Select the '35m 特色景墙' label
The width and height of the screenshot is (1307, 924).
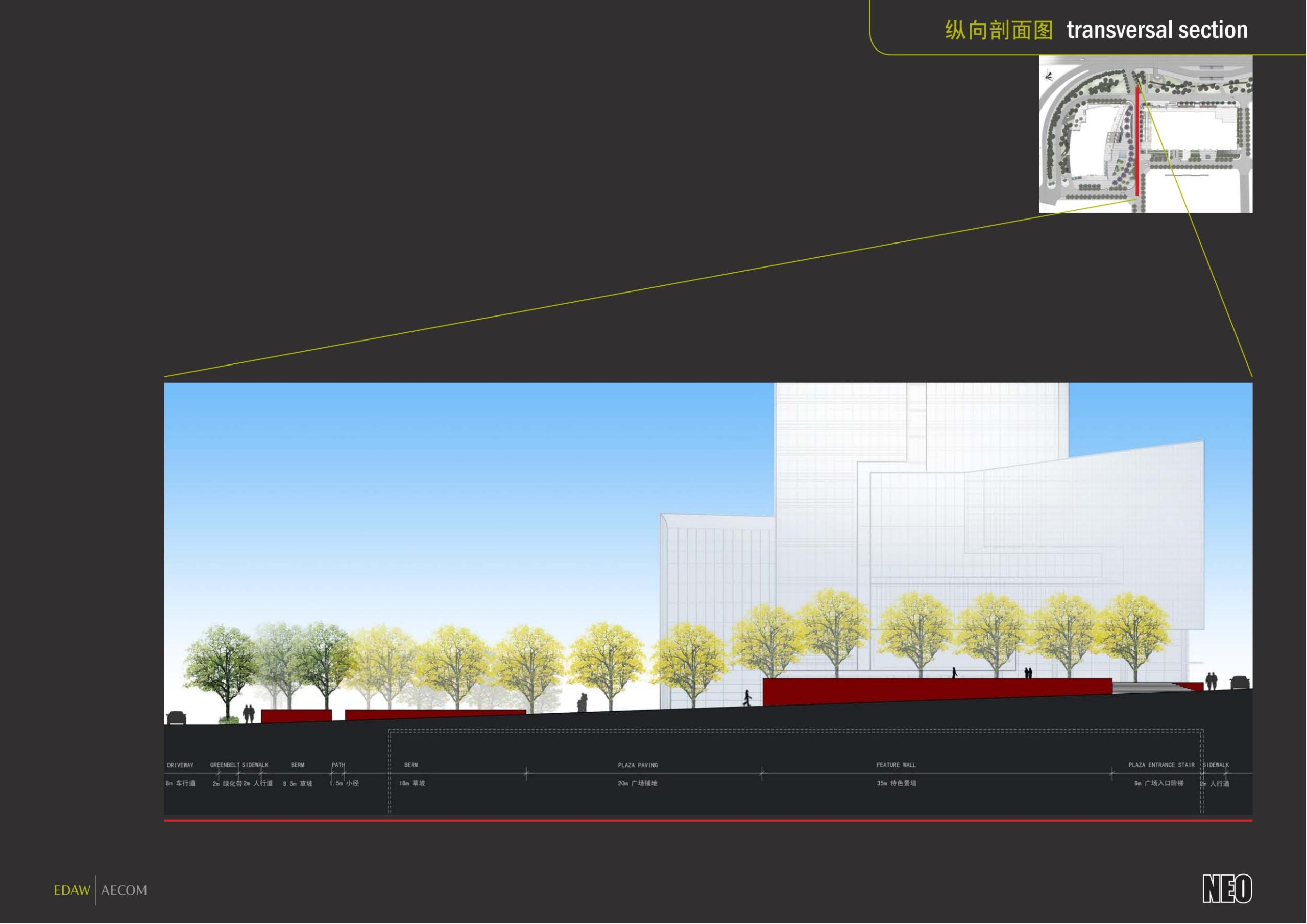pos(897,784)
